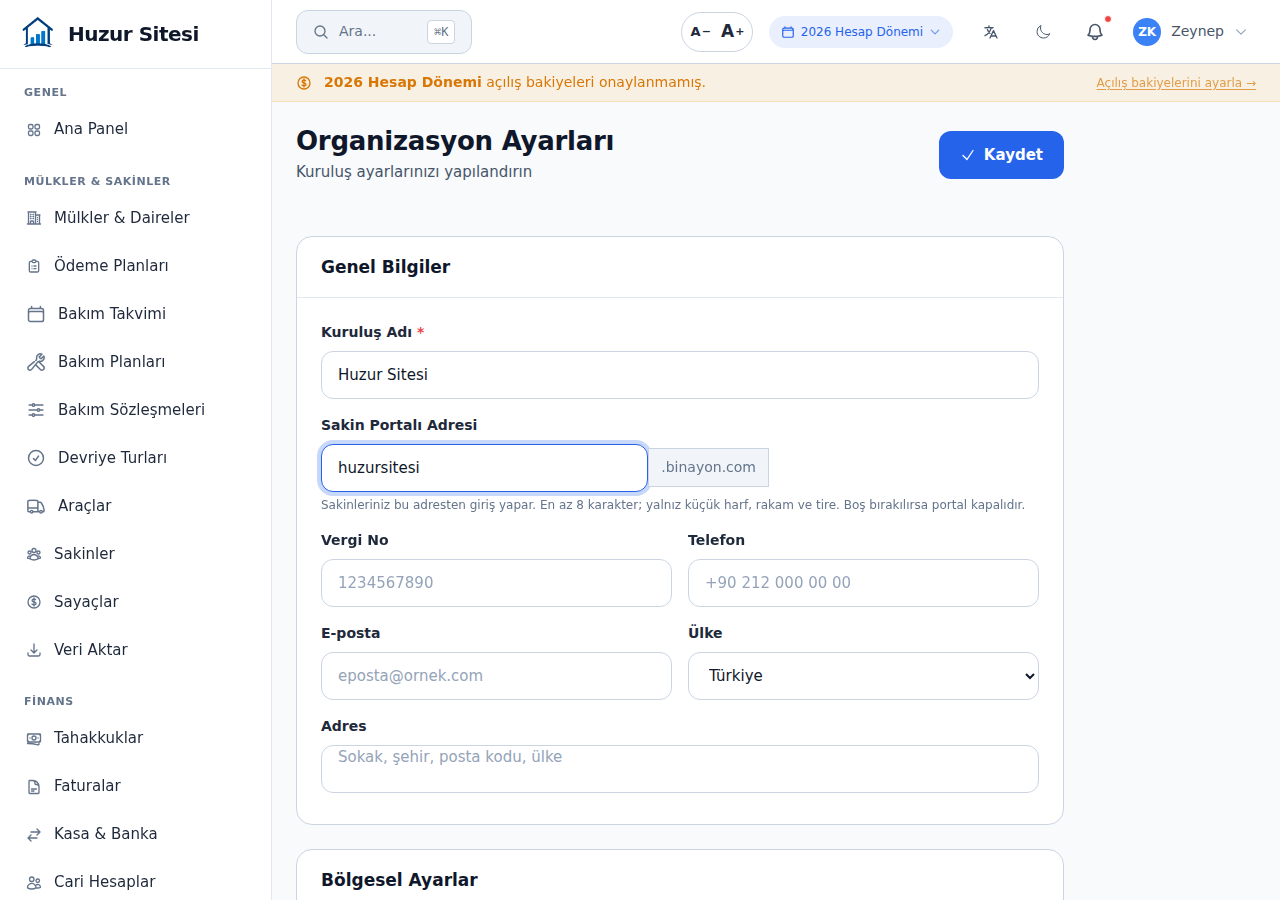
Task: Decrease font size with A− button
Action: click(700, 32)
